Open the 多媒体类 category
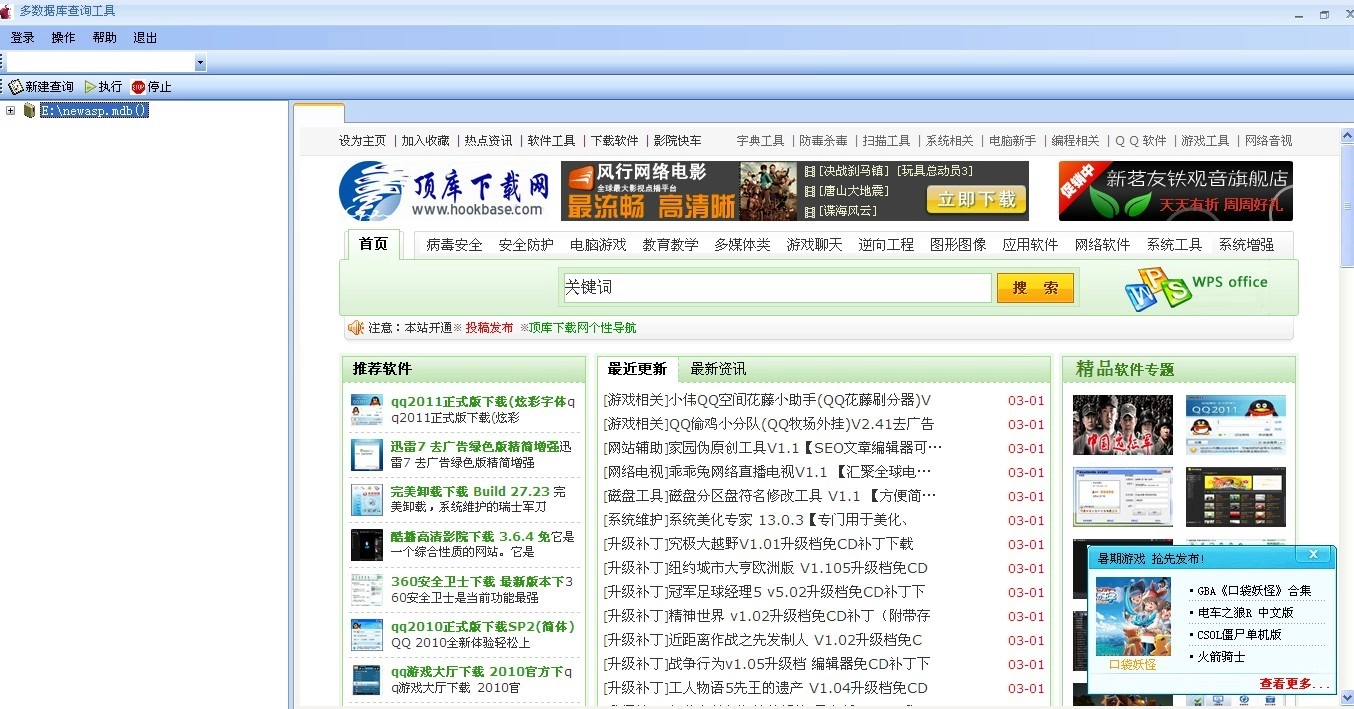 click(x=742, y=245)
